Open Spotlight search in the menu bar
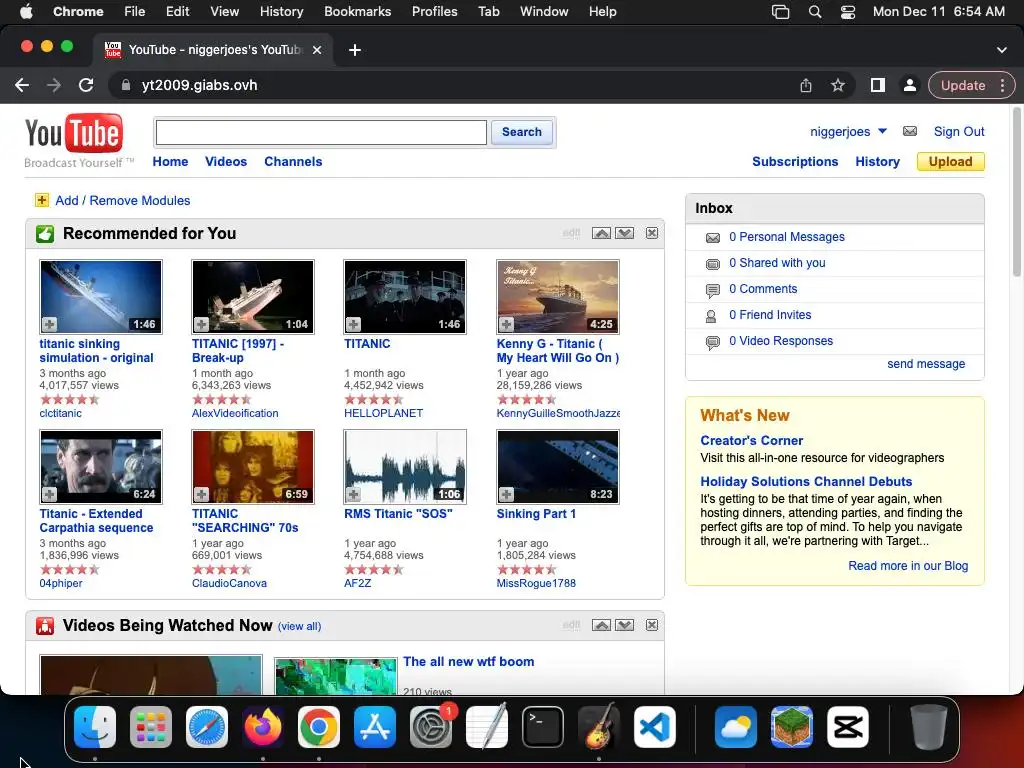The width and height of the screenshot is (1024, 768). (x=814, y=11)
